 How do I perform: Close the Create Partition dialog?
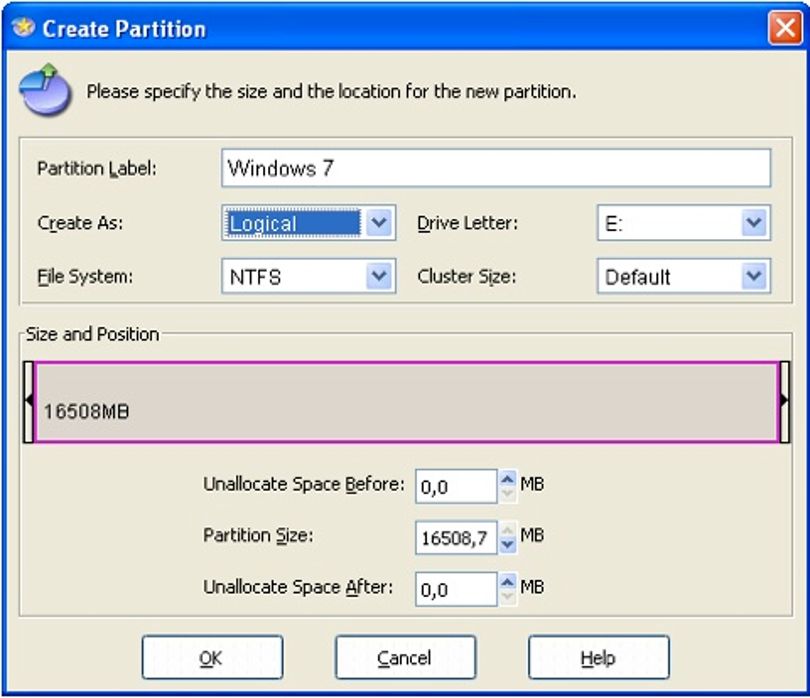[785, 27]
